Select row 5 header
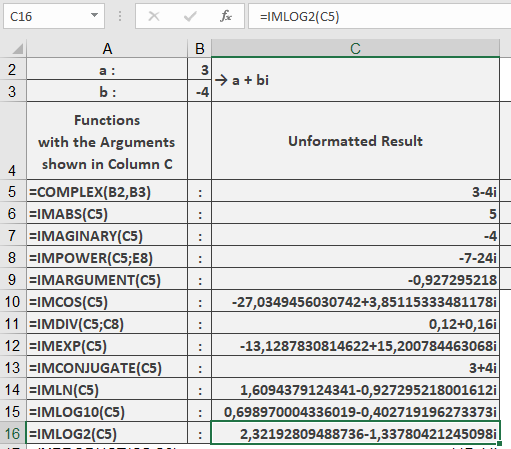Viewport: 511px width, 449px height. (x=13, y=191)
